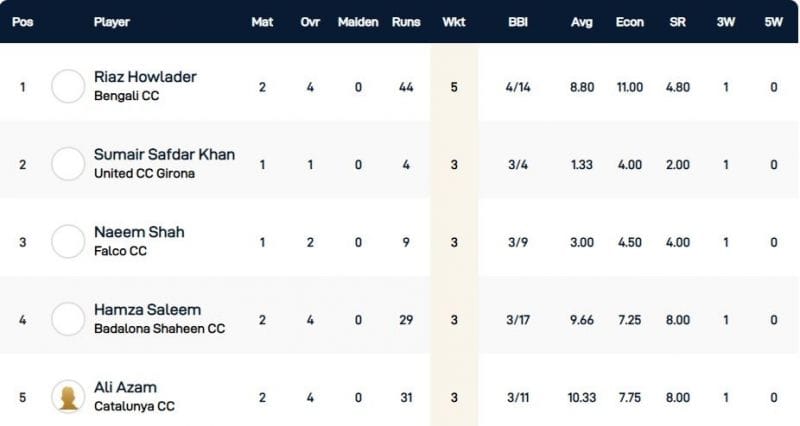The image size is (800, 426).
Task: Select the Naeem Shah player name
Action: 138,232
